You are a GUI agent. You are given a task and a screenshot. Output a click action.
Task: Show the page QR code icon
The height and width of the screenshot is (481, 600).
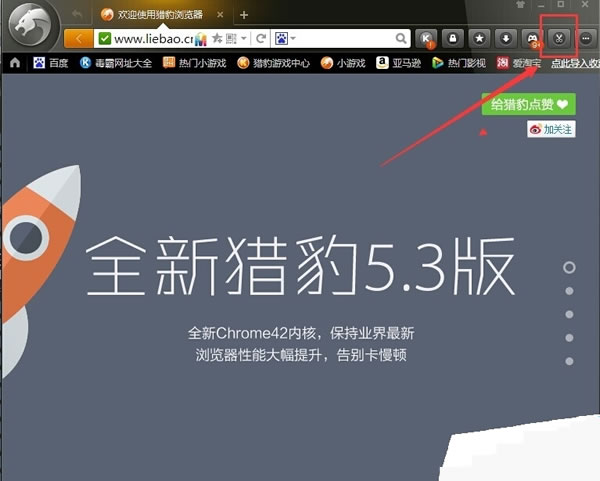click(x=231, y=38)
